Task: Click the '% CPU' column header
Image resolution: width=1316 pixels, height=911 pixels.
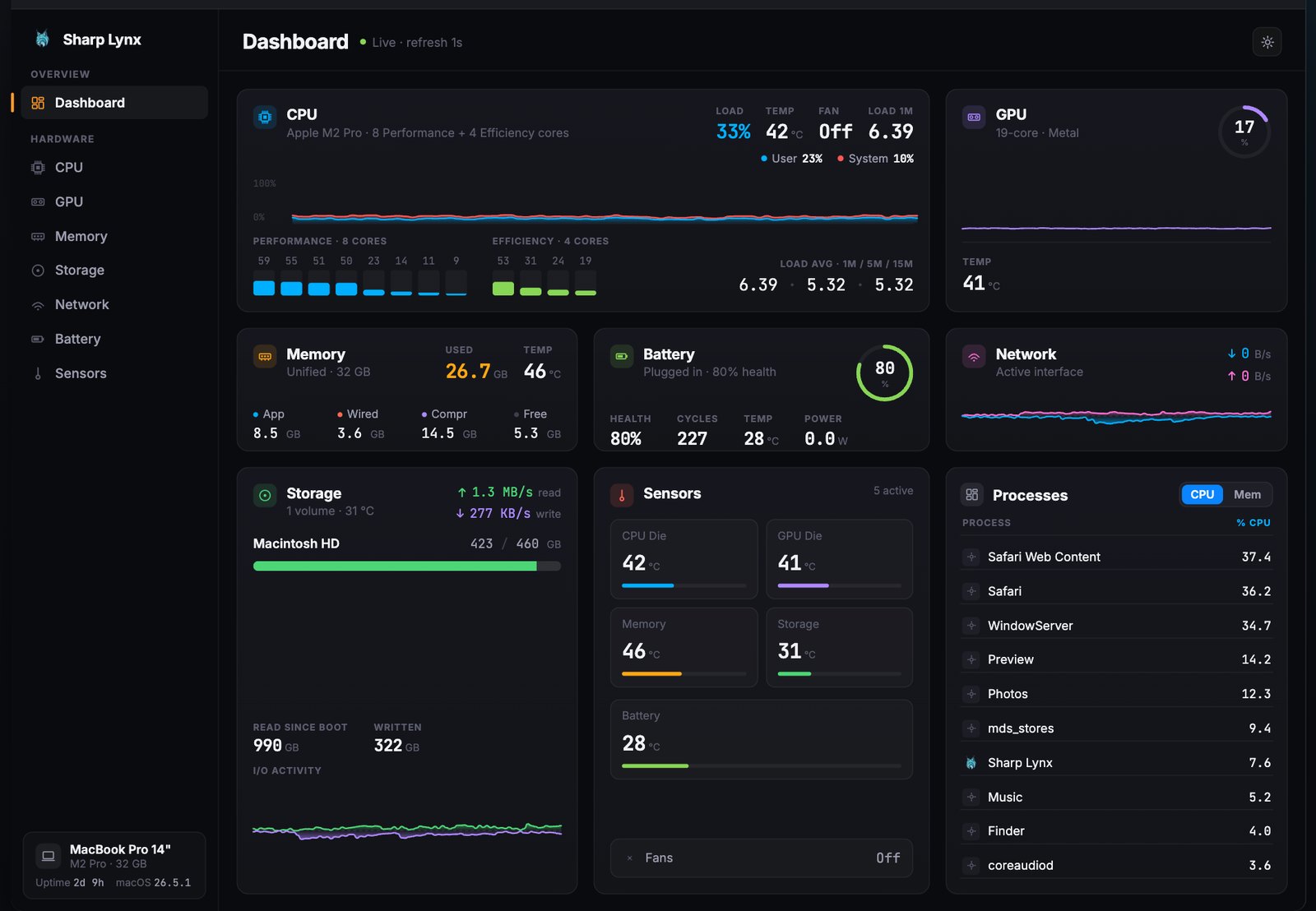Action: (x=1253, y=523)
